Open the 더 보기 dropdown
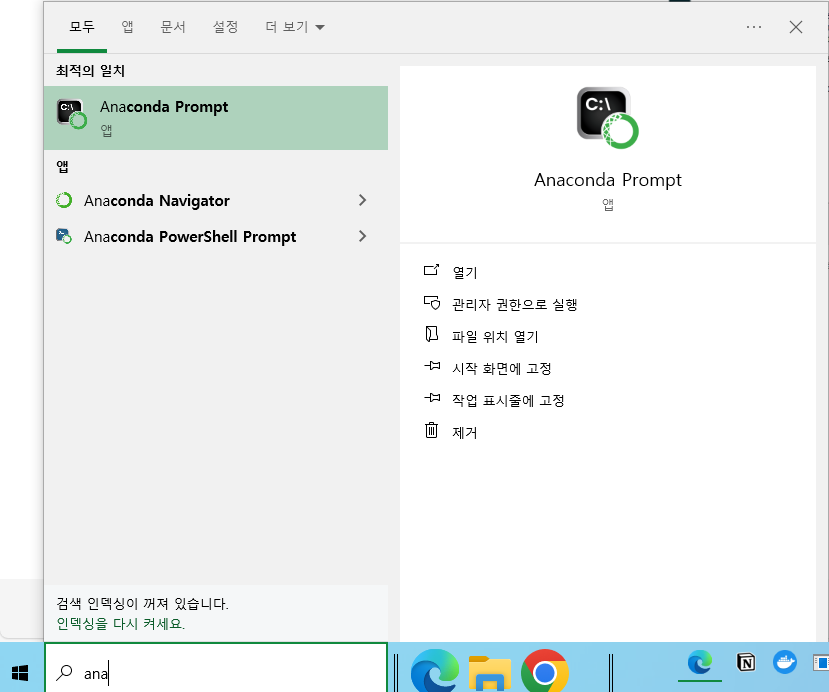The width and height of the screenshot is (829, 692). [x=294, y=27]
